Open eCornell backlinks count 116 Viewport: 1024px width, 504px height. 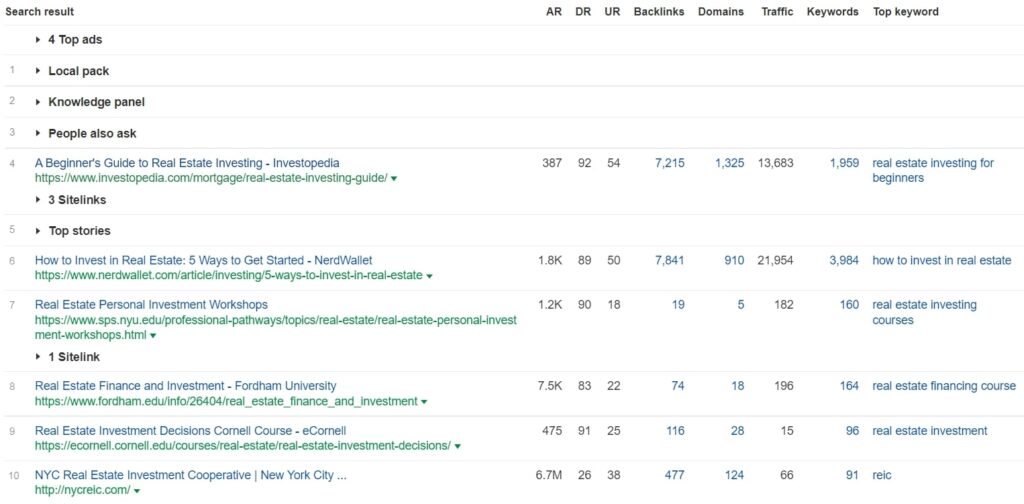coord(675,431)
